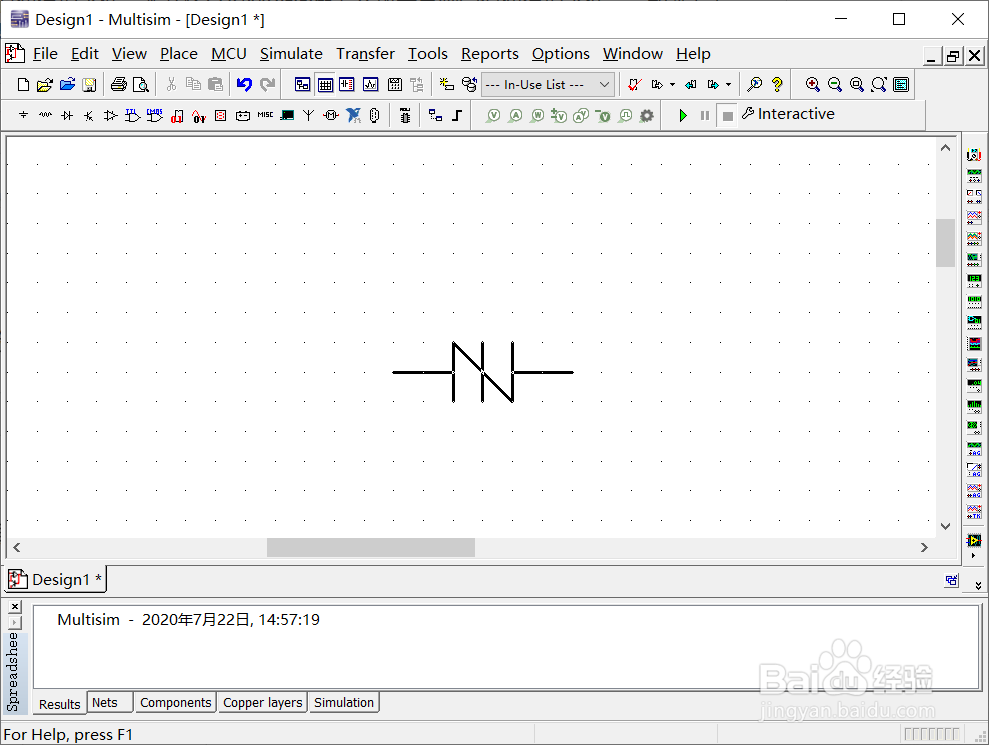Open Print Preview icon

point(141,85)
